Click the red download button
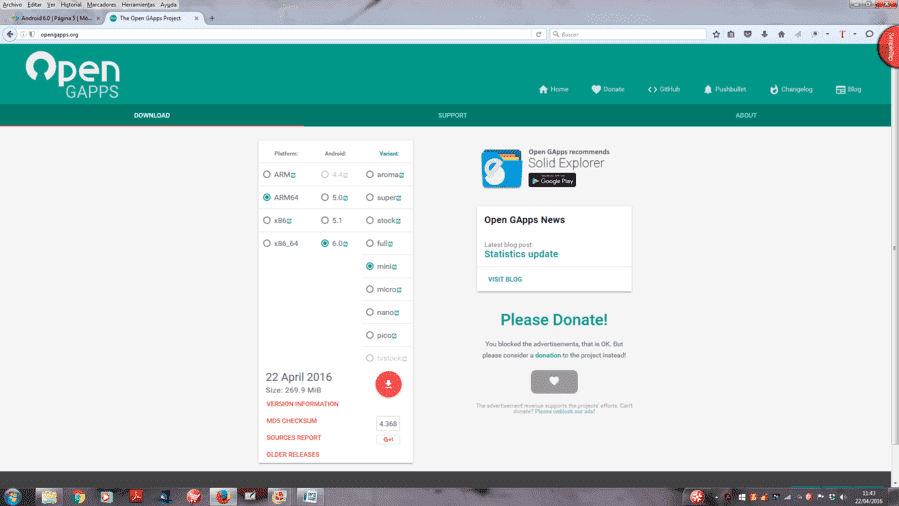Image resolution: width=899 pixels, height=506 pixels. coord(388,384)
